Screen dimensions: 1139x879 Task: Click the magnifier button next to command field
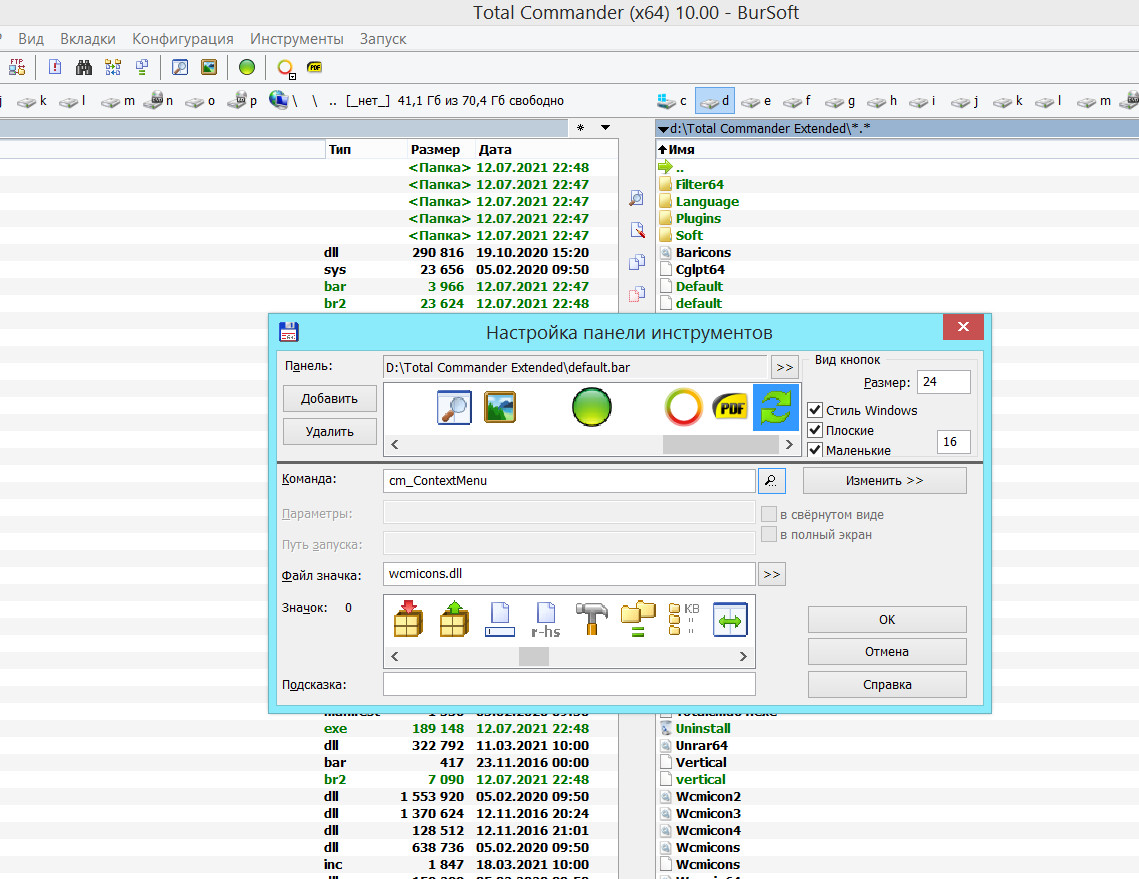click(771, 481)
